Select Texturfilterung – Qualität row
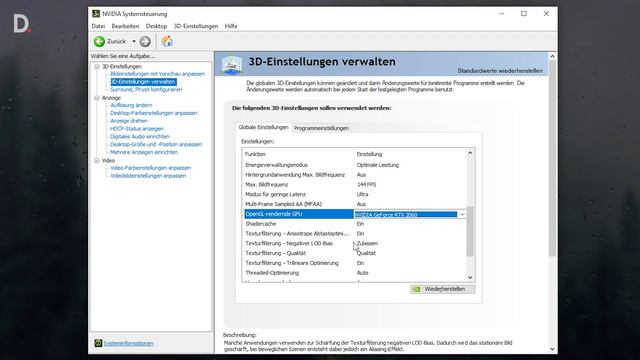640x360 pixels. tap(355, 253)
